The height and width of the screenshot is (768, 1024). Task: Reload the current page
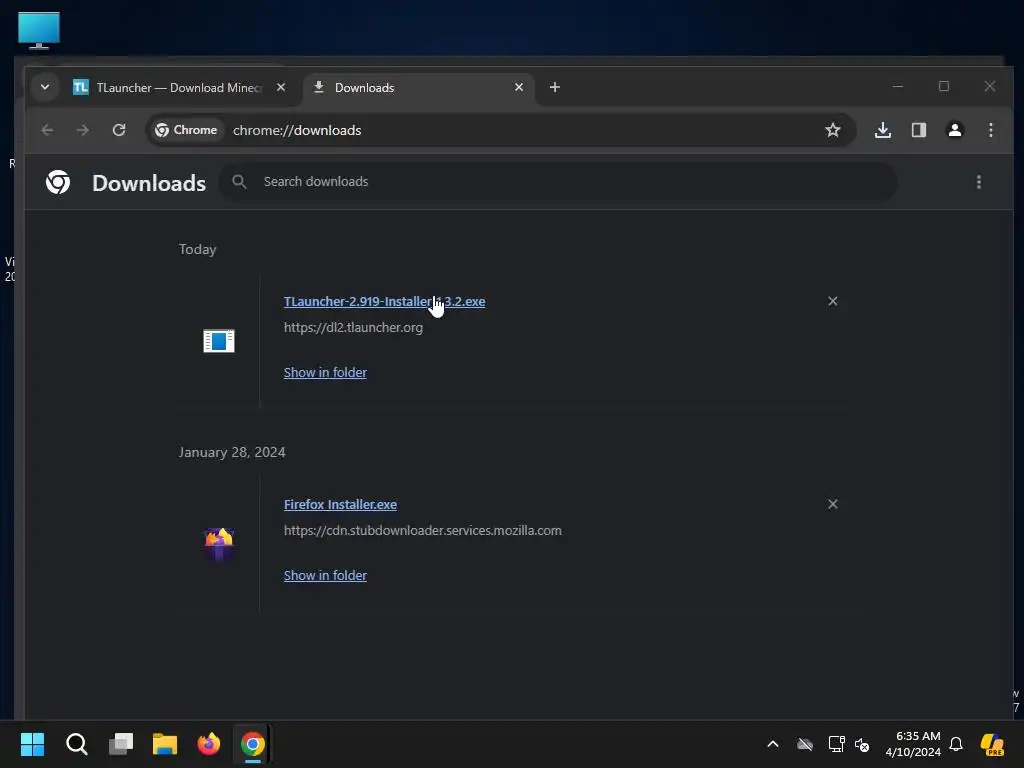pos(118,130)
